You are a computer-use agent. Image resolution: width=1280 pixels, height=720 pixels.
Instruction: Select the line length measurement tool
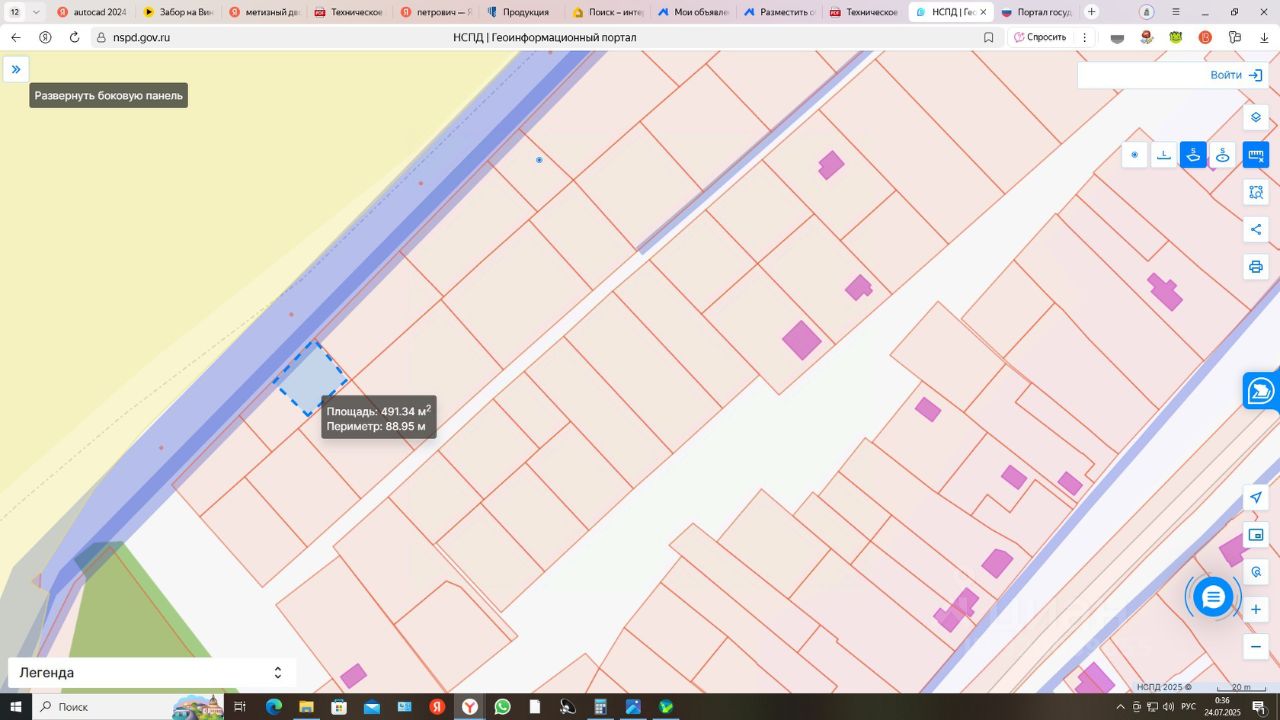pyautogui.click(x=1164, y=155)
